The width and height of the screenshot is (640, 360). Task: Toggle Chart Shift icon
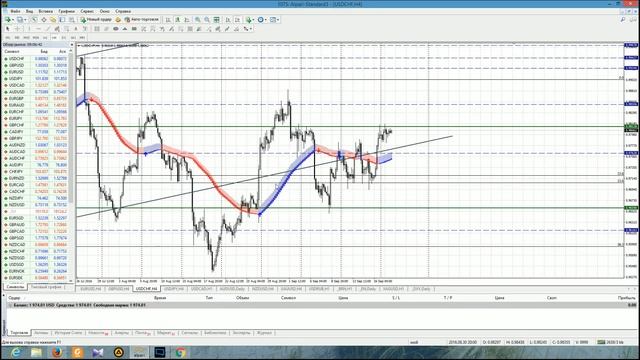click(x=237, y=20)
